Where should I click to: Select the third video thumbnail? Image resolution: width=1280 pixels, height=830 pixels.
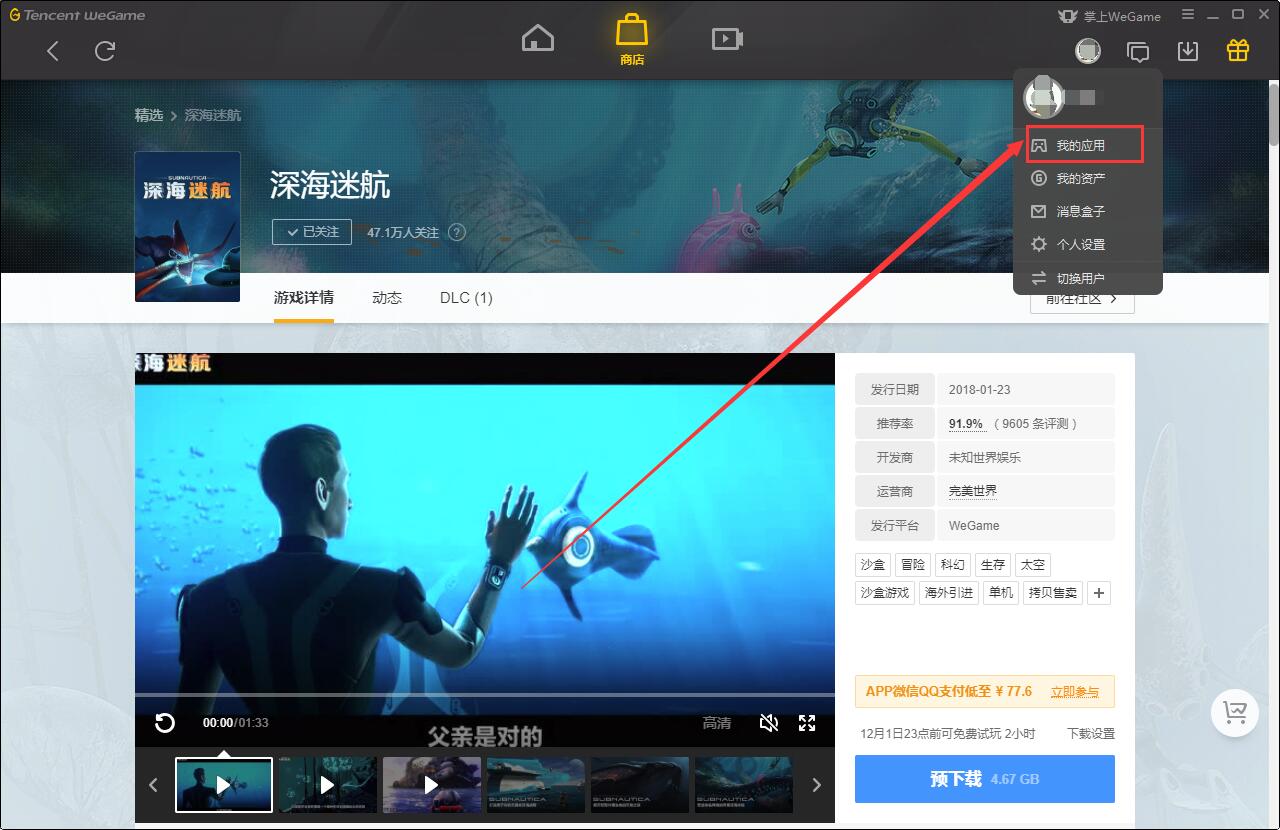[x=432, y=784]
